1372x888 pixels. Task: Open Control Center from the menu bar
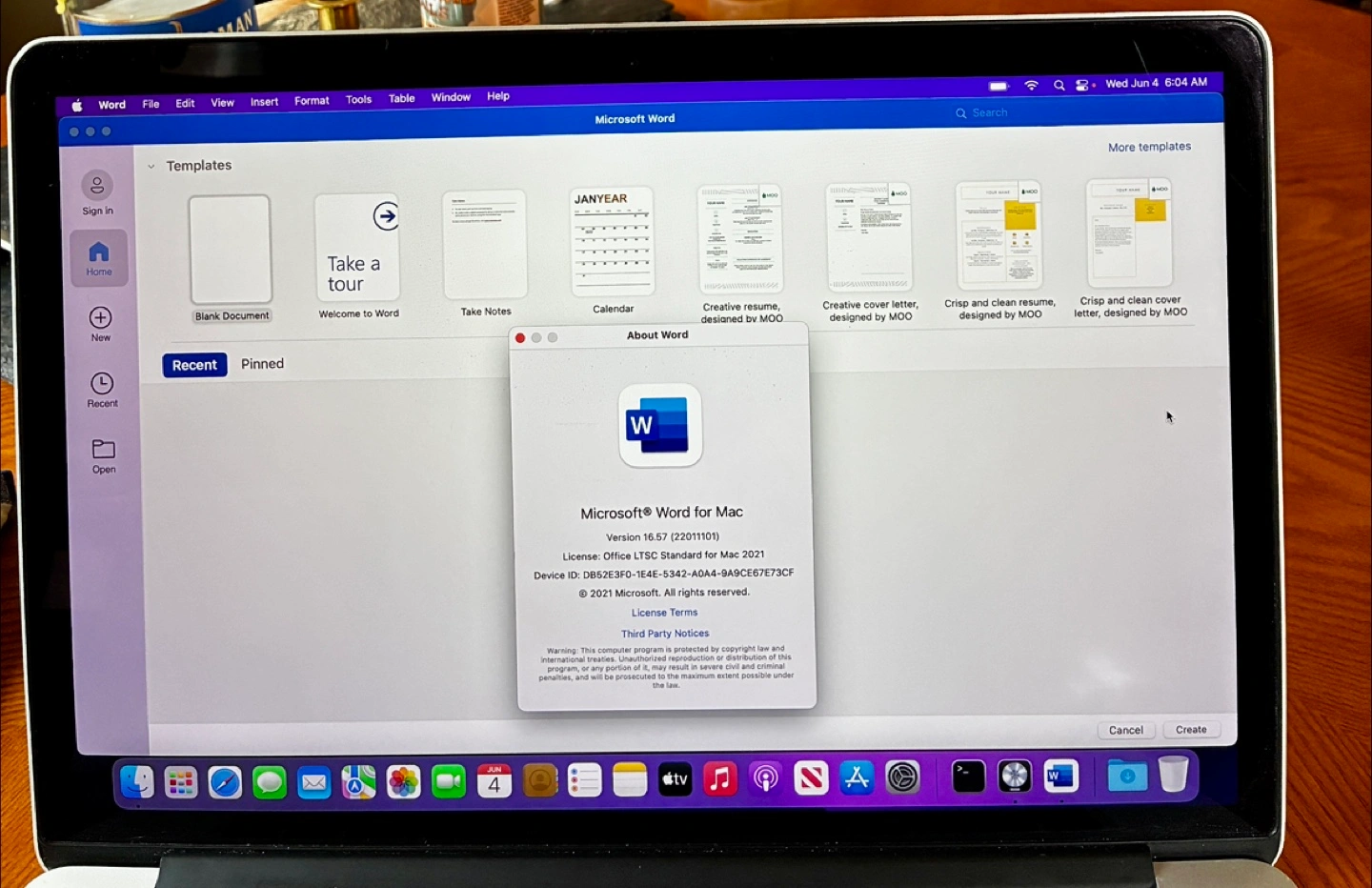[x=1083, y=85]
